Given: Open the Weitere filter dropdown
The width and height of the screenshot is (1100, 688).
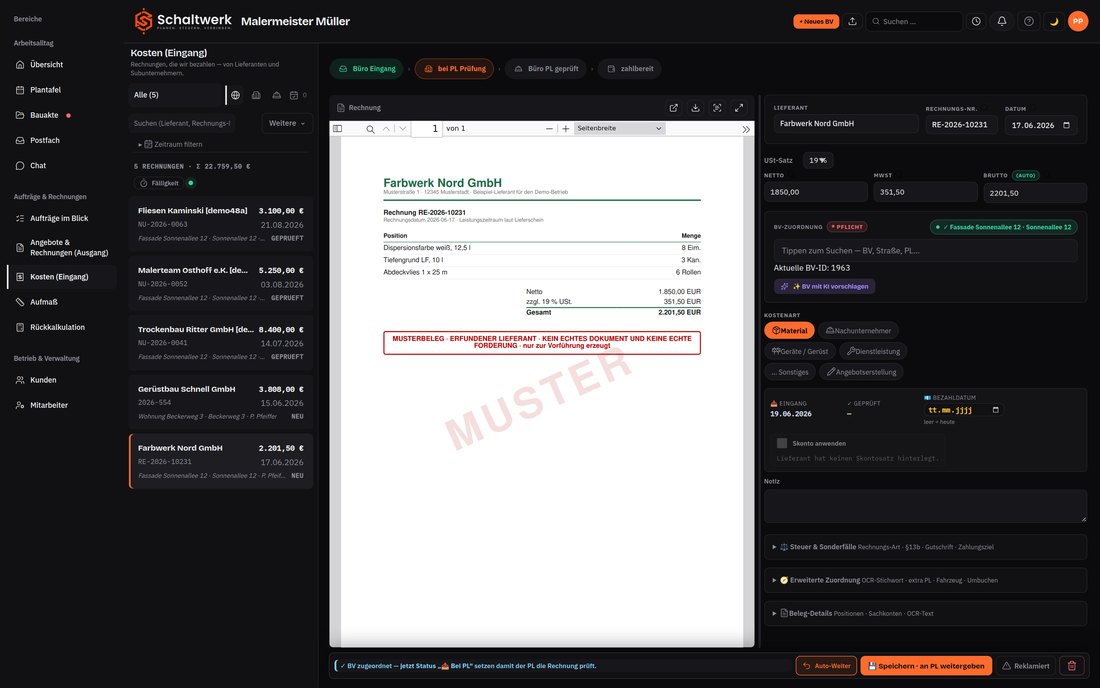Looking at the screenshot, I should click(287, 123).
